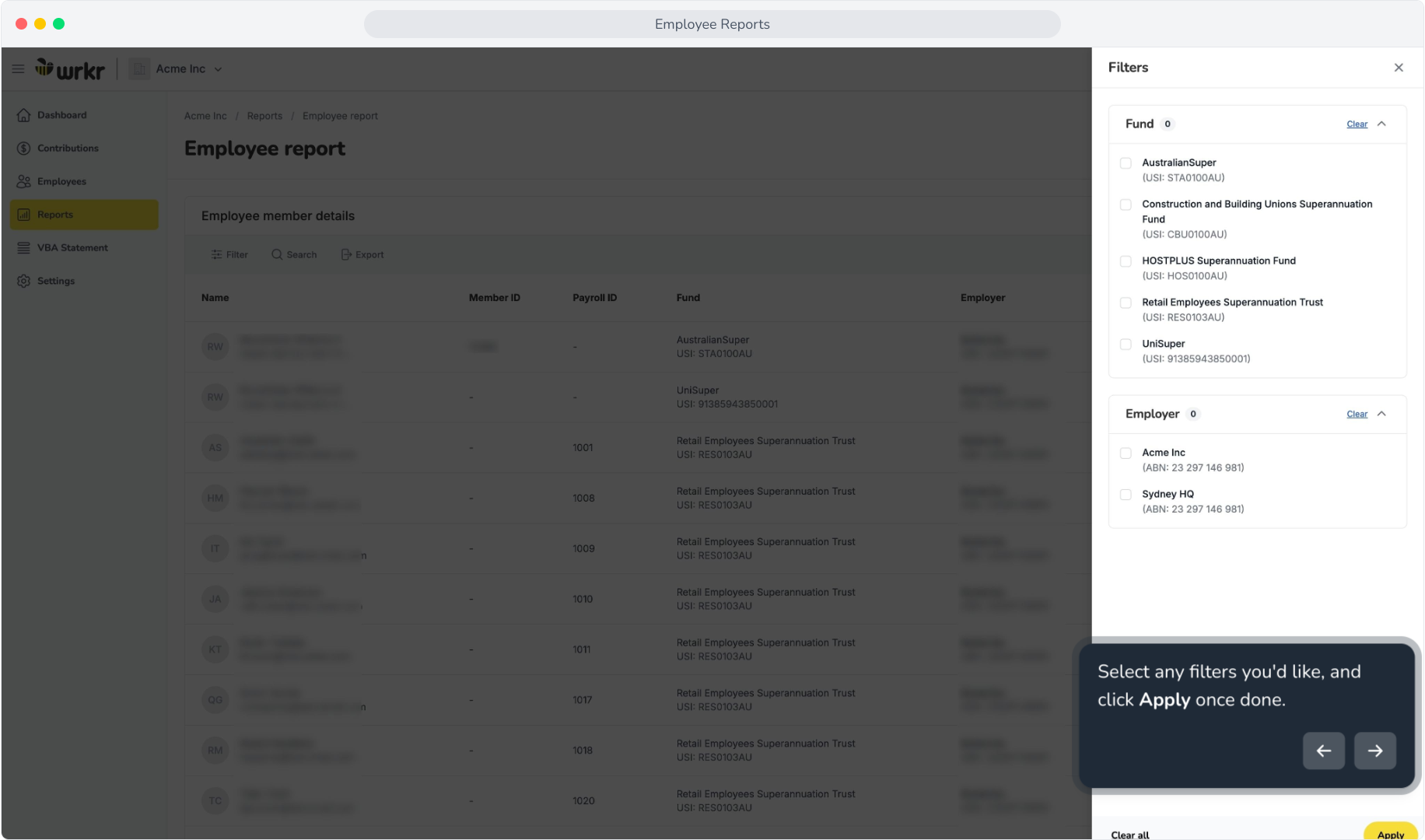Tick the UniSuper fund checkbox
The height and width of the screenshot is (840, 1425).
1126,344
